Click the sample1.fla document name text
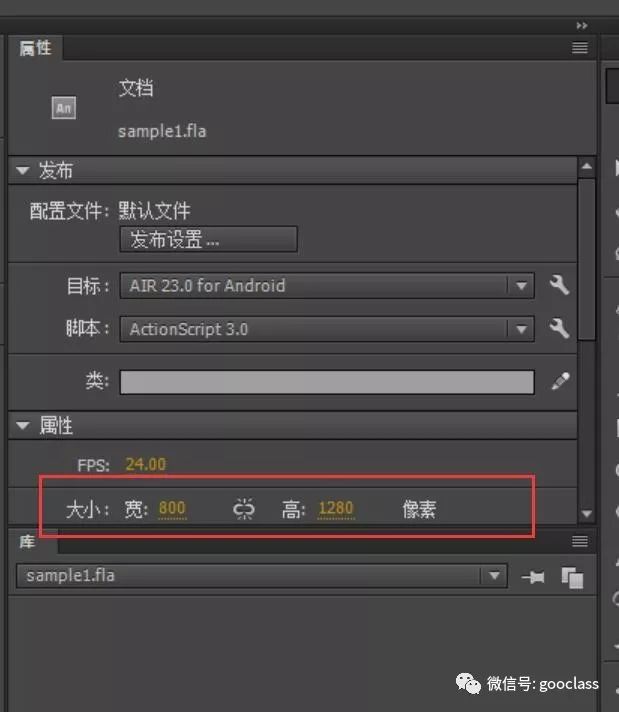This screenshot has height=712, width=619. [x=162, y=131]
